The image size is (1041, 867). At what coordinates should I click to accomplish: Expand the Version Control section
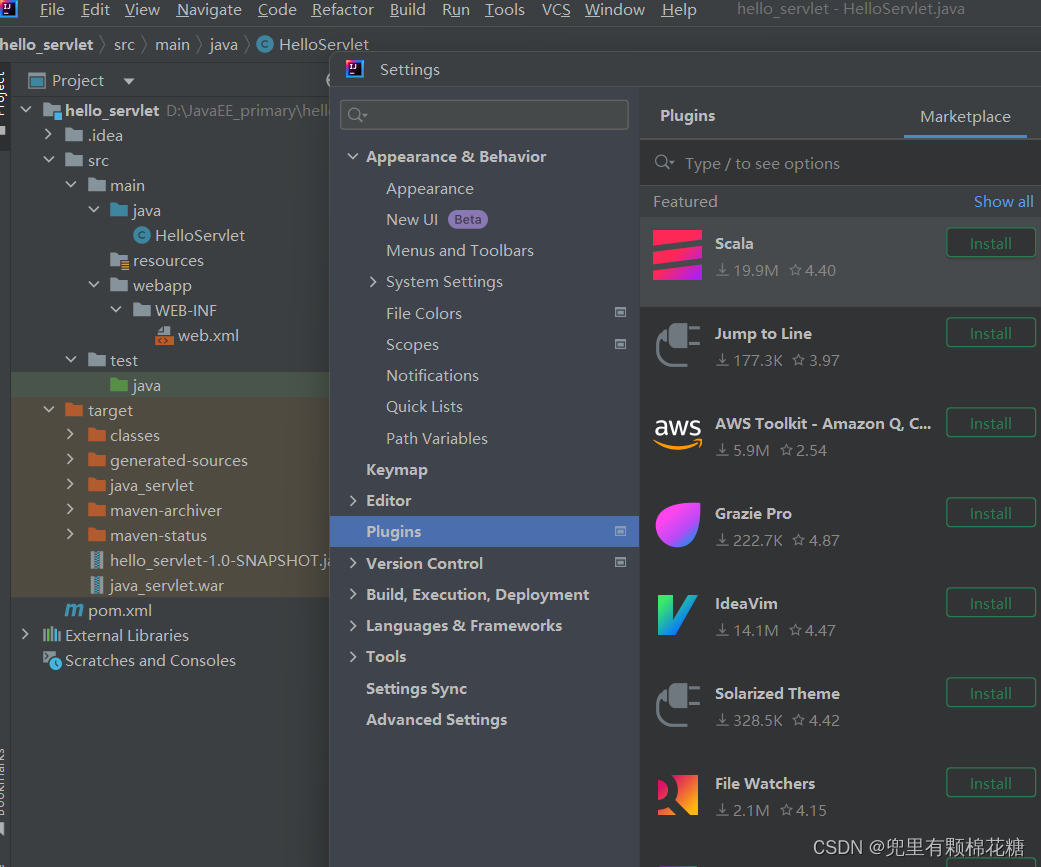tap(353, 563)
